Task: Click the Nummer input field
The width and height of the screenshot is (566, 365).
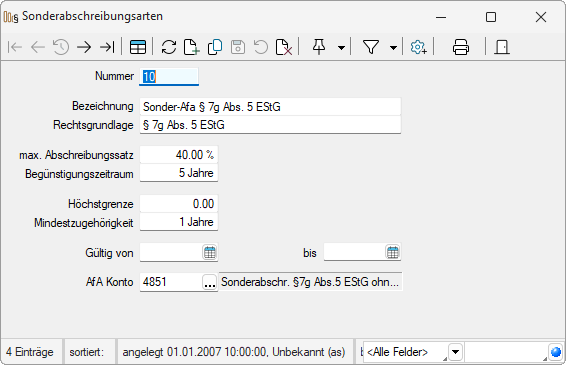Action: (169, 77)
